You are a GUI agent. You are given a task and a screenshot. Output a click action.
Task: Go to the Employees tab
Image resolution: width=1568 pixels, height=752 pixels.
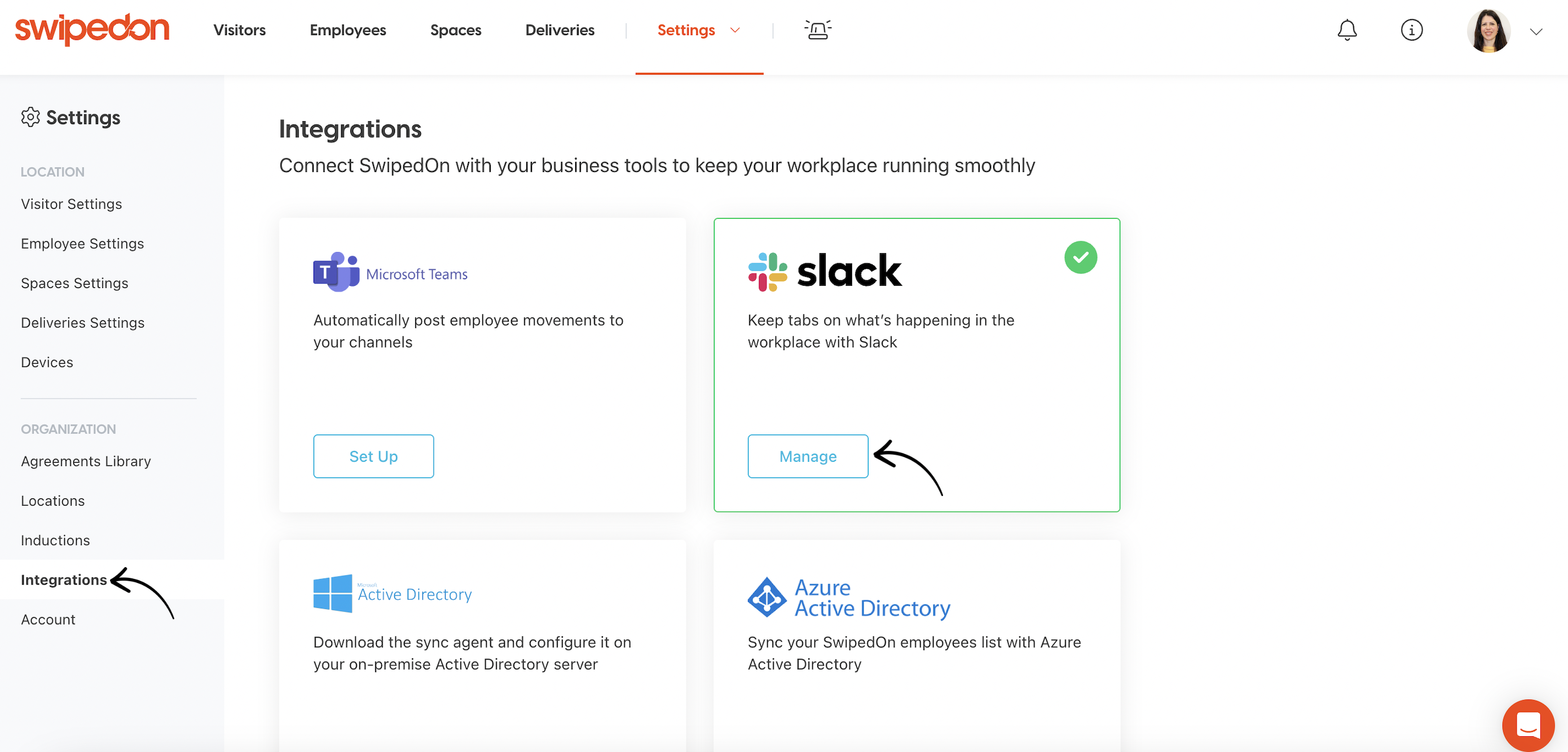click(x=347, y=30)
